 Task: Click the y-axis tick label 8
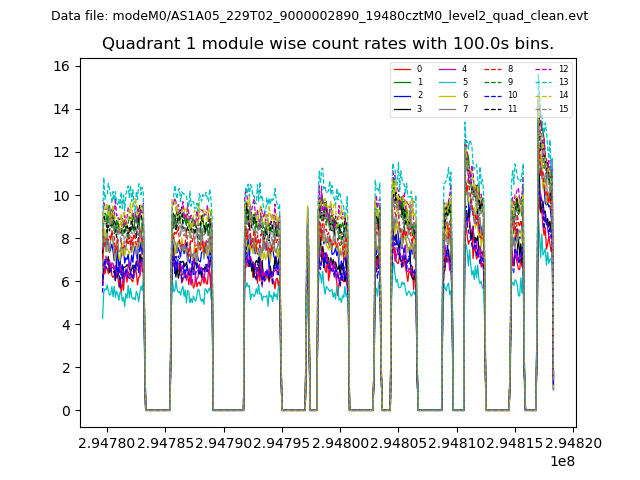(x=65, y=238)
